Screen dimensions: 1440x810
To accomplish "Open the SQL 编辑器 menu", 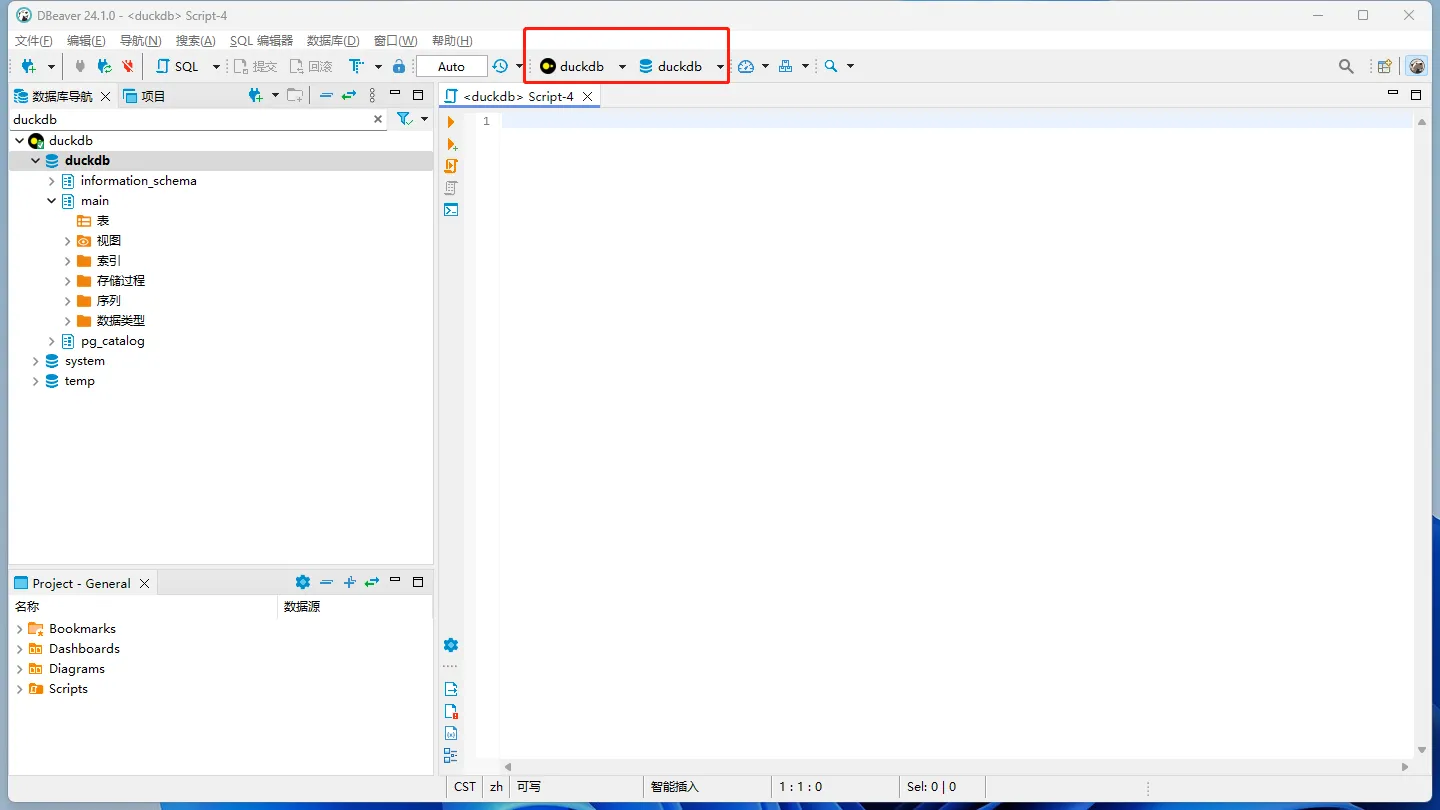I will (x=261, y=40).
